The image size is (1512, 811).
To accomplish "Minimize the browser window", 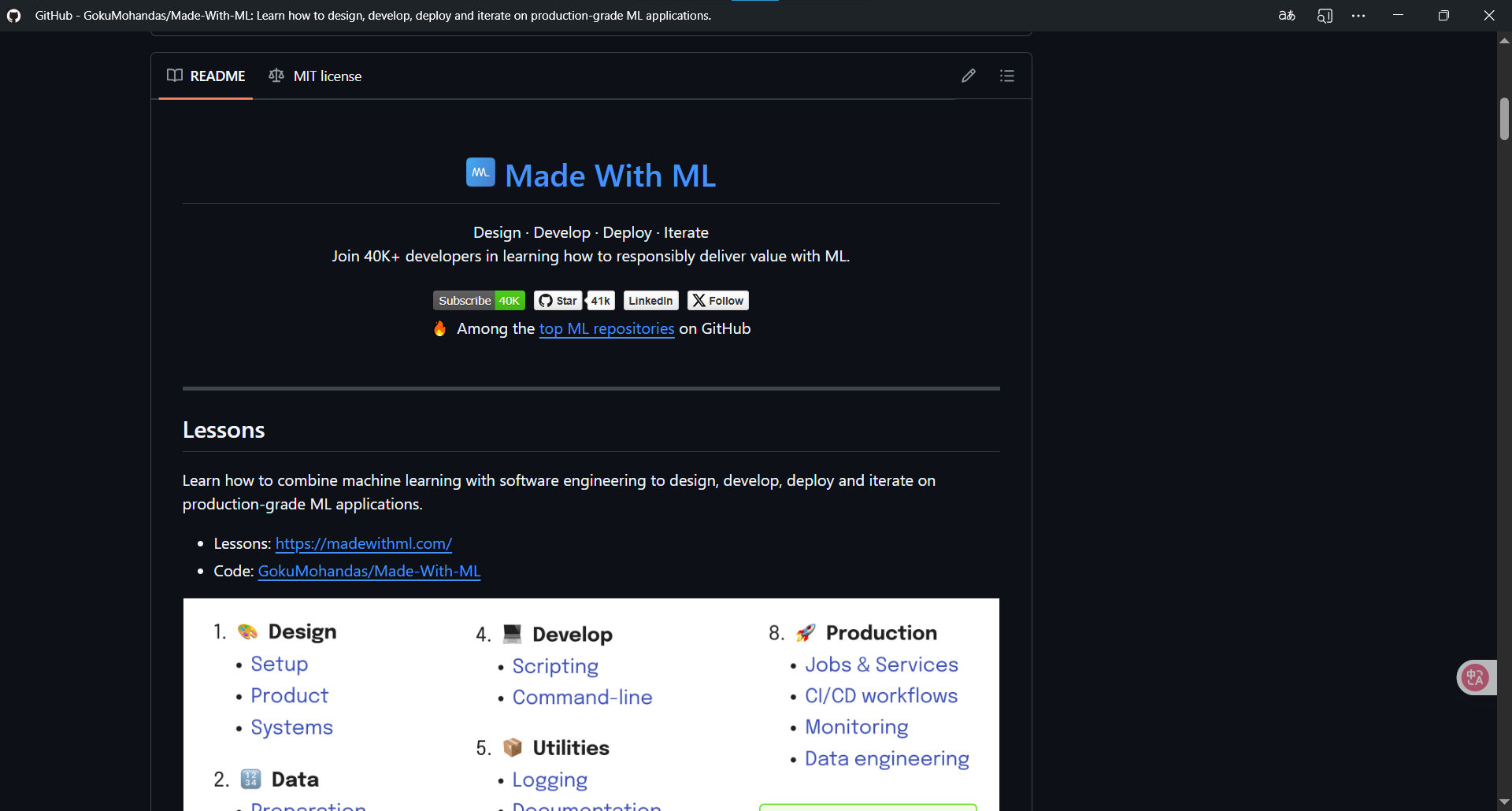I will tap(1399, 16).
